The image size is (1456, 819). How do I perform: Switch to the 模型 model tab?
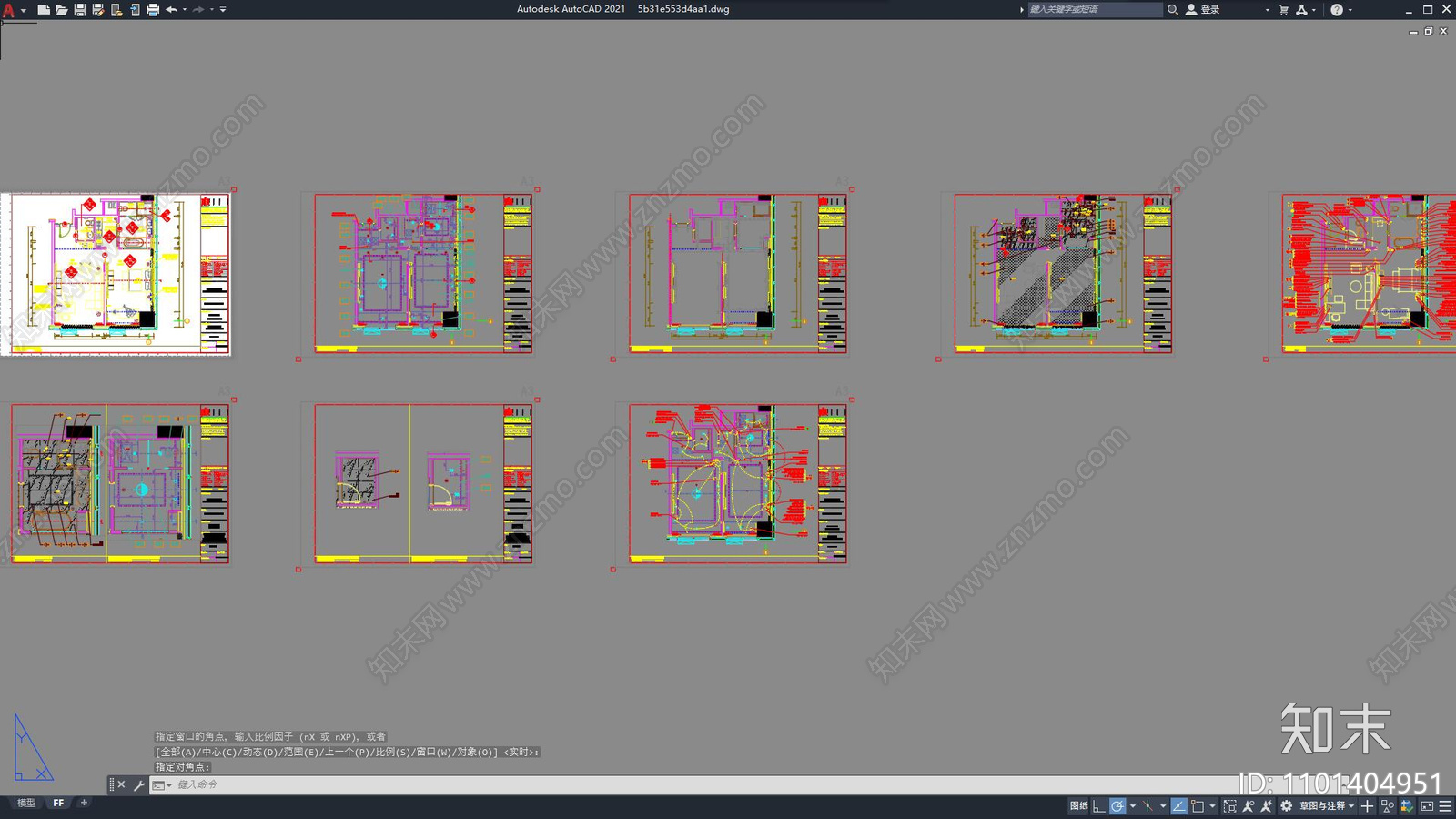26,803
